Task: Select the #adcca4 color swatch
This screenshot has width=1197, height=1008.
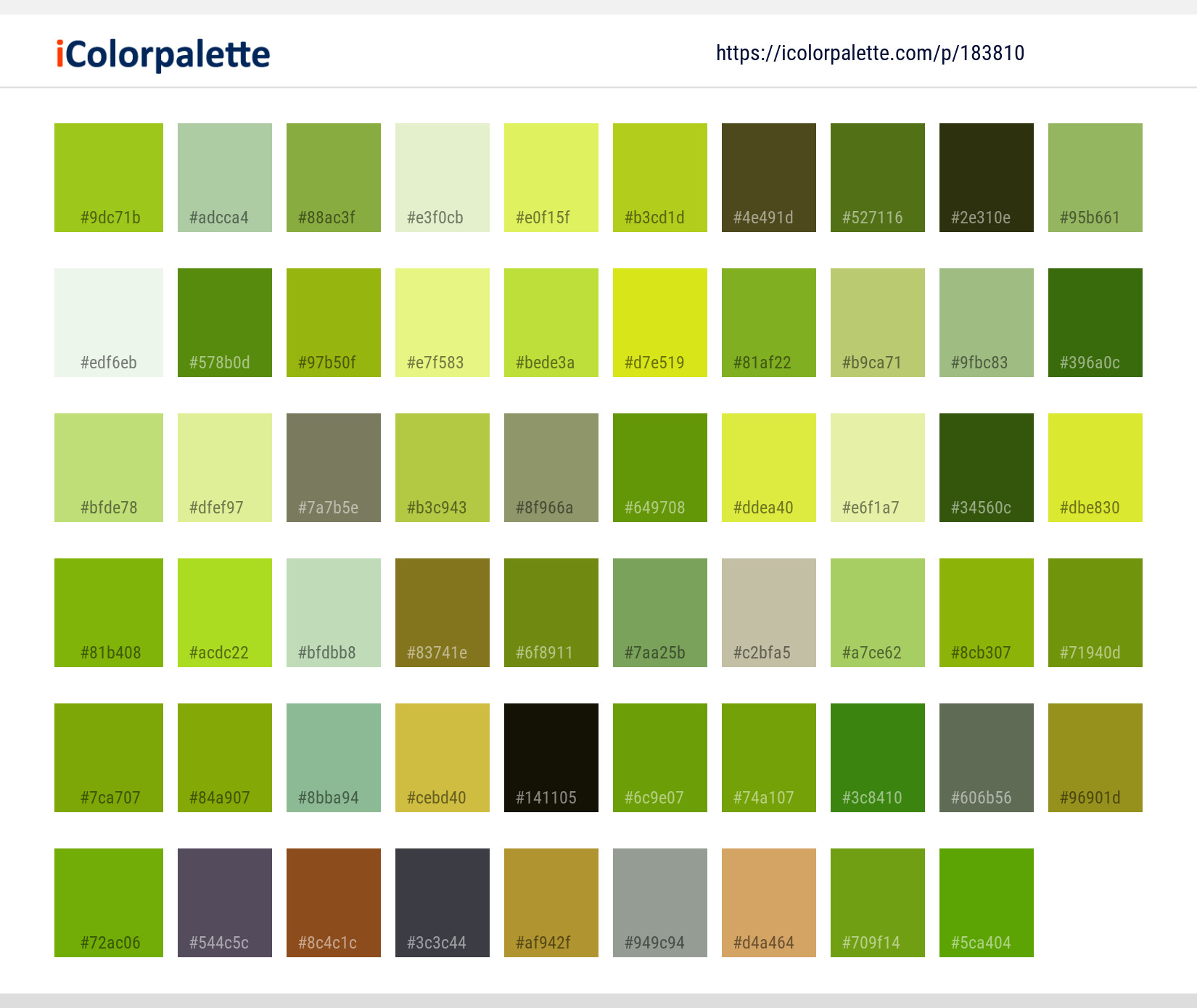Action: [x=225, y=178]
